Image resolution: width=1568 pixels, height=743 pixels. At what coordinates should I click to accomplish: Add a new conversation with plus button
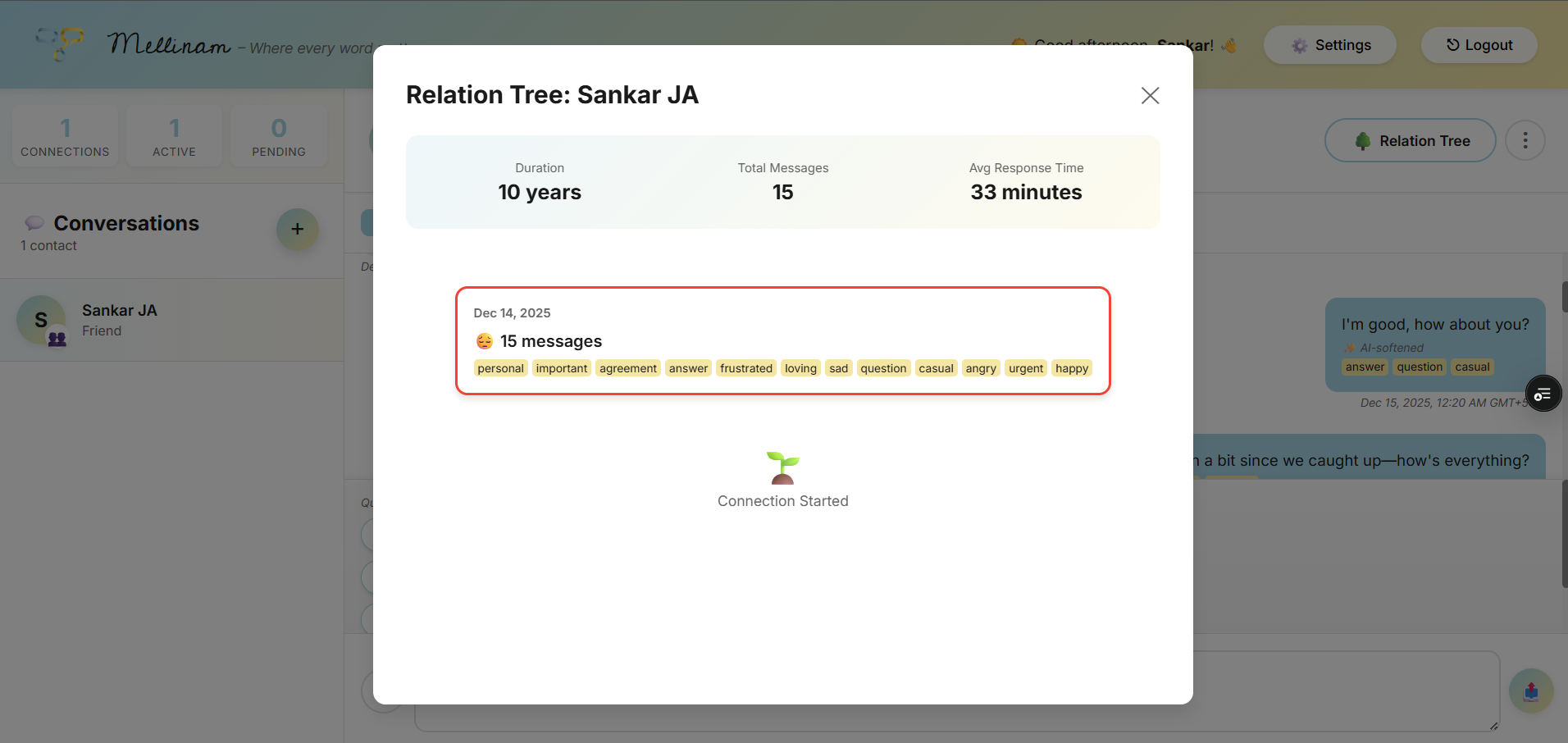(x=297, y=229)
